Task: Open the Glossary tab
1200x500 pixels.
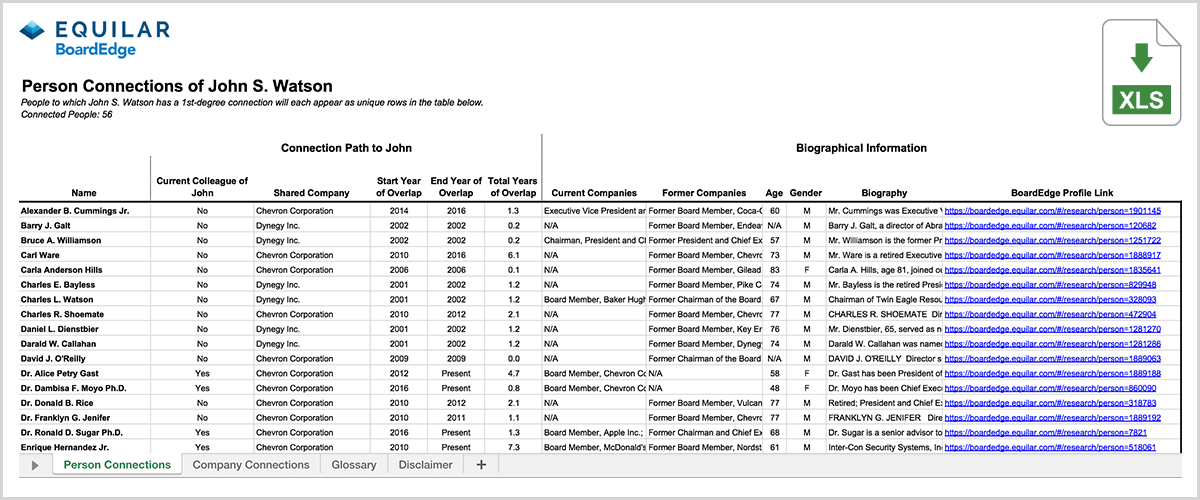Action: [x=354, y=464]
